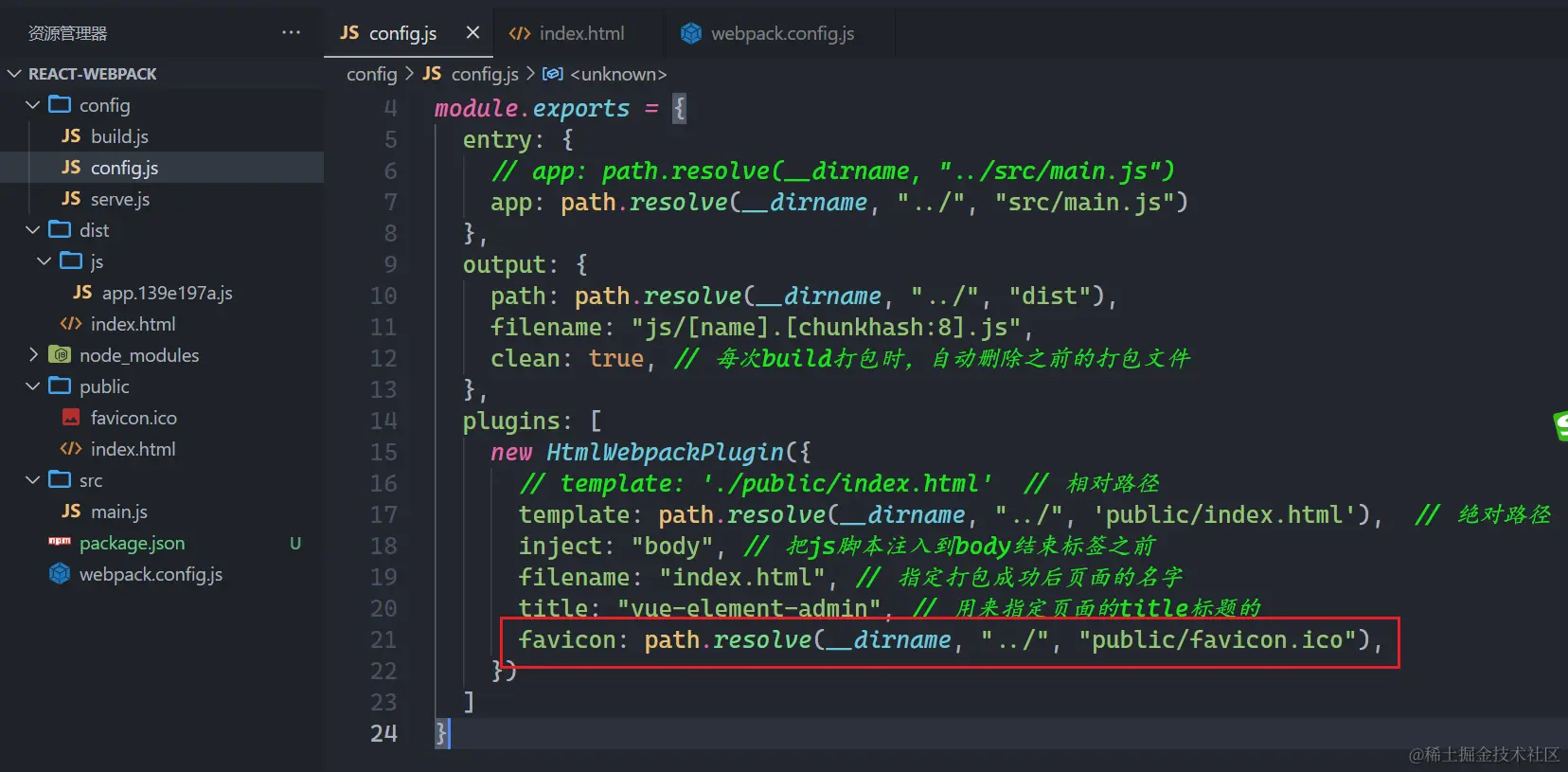Select the node_modules folder label
This screenshot has width=1568, height=772.
coord(139,355)
